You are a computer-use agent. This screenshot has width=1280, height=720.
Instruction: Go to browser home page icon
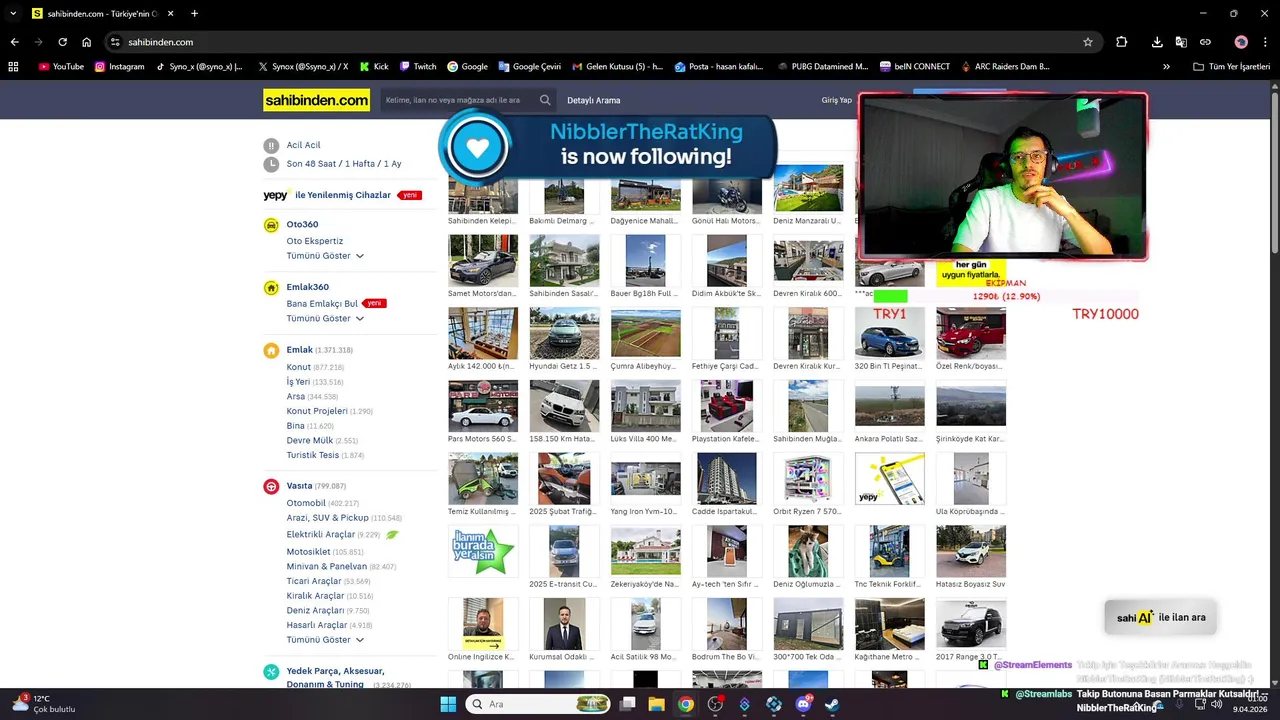pyautogui.click(x=87, y=42)
